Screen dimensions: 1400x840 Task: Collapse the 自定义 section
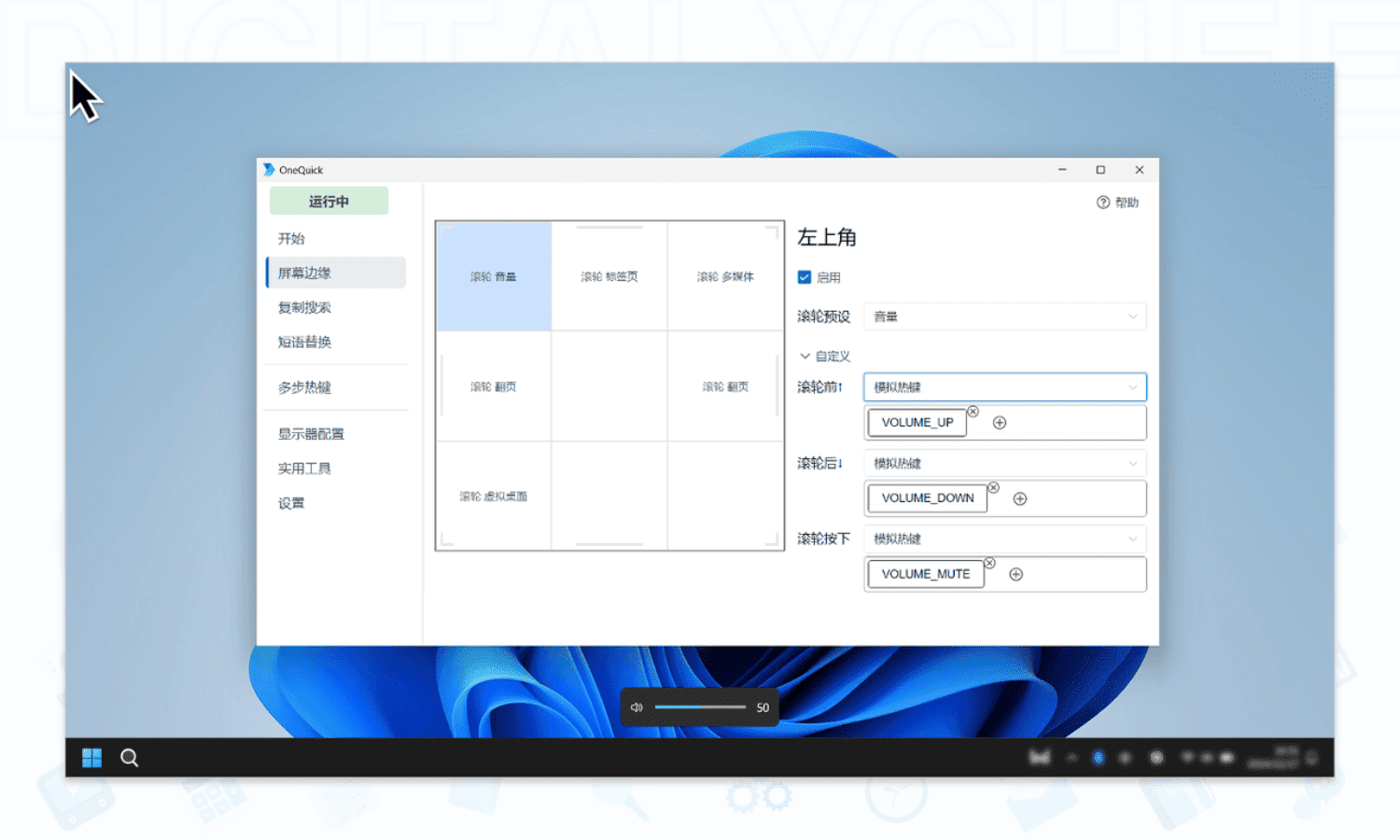[x=805, y=357]
